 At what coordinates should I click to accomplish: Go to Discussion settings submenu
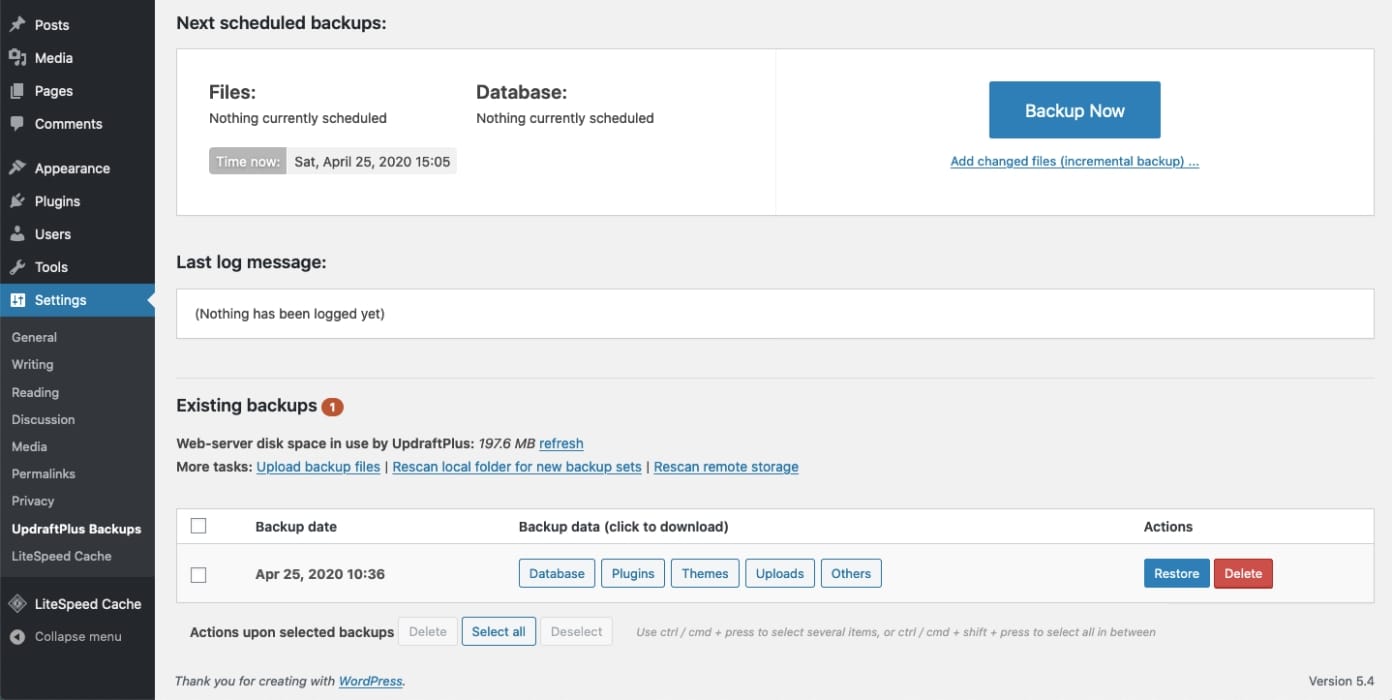point(43,420)
